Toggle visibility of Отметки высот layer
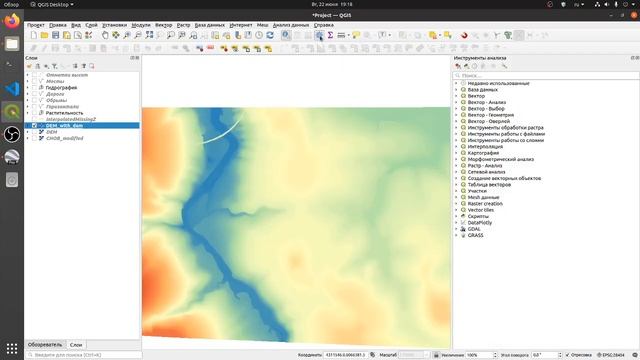 coord(35,75)
